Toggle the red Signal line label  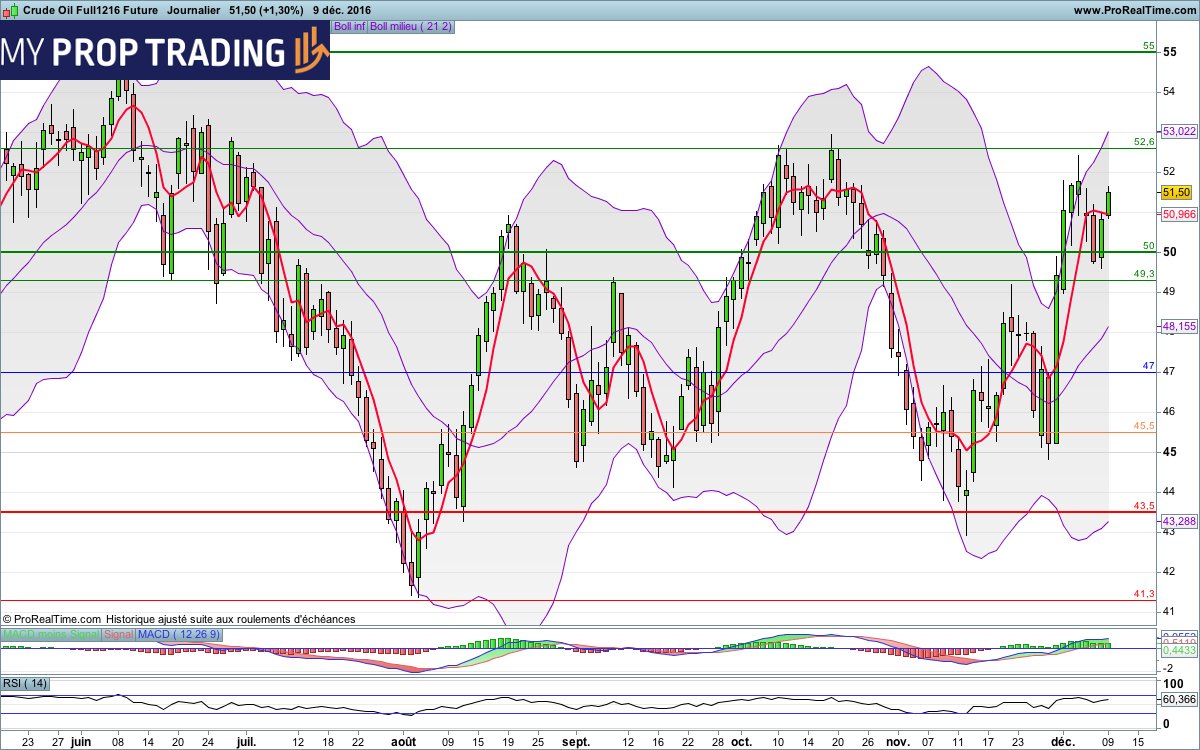pyautogui.click(x=118, y=635)
